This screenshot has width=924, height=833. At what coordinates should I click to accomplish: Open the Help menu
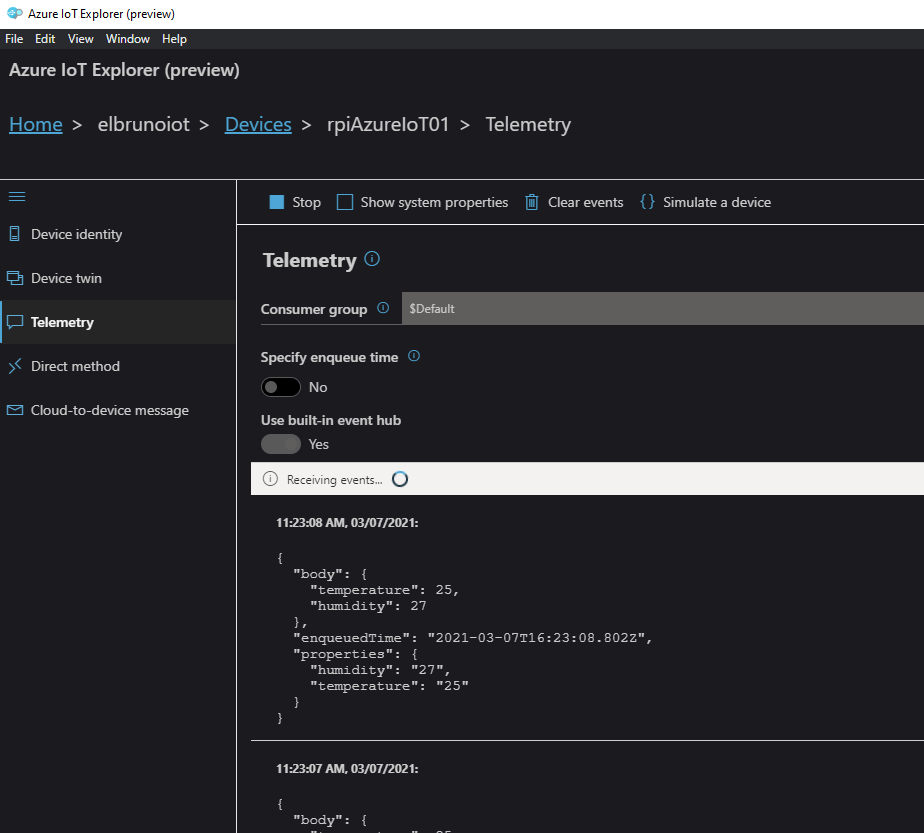[x=174, y=39]
